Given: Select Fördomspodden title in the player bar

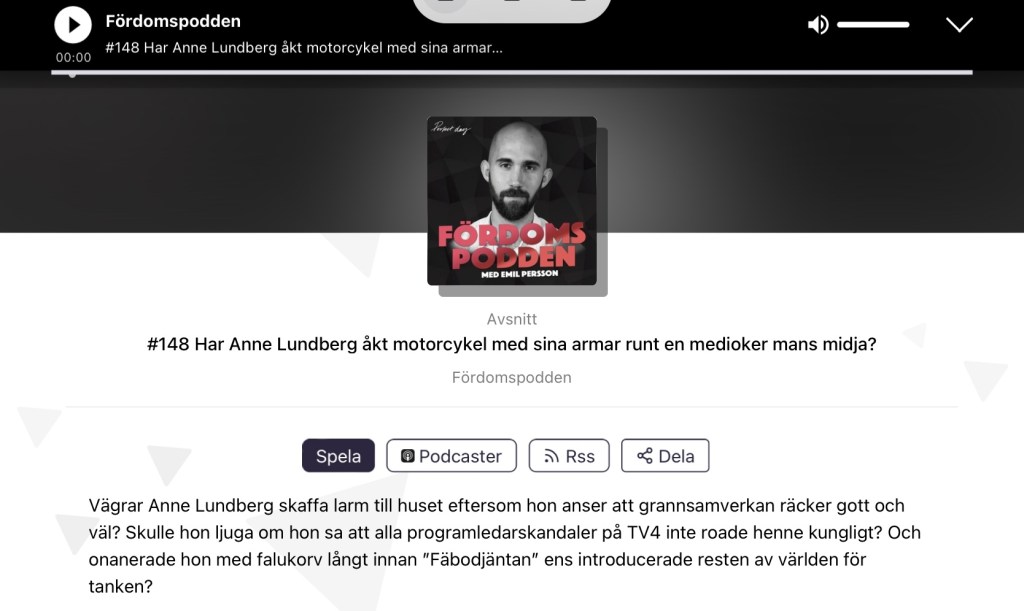Looking at the screenshot, I should pyautogui.click(x=173, y=21).
